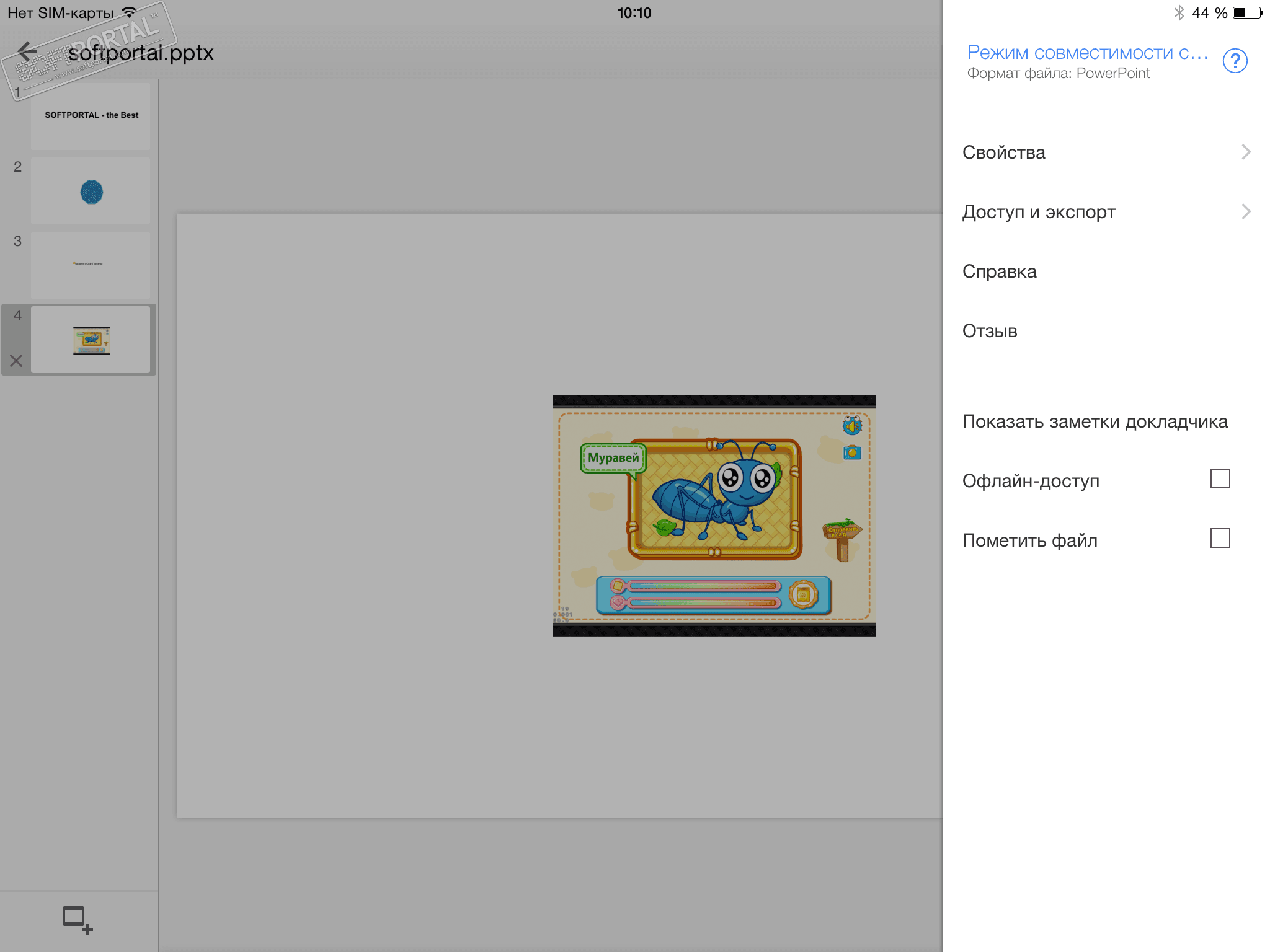The width and height of the screenshot is (1270, 952).
Task: Select Показать заметки докладчика
Action: [1095, 421]
